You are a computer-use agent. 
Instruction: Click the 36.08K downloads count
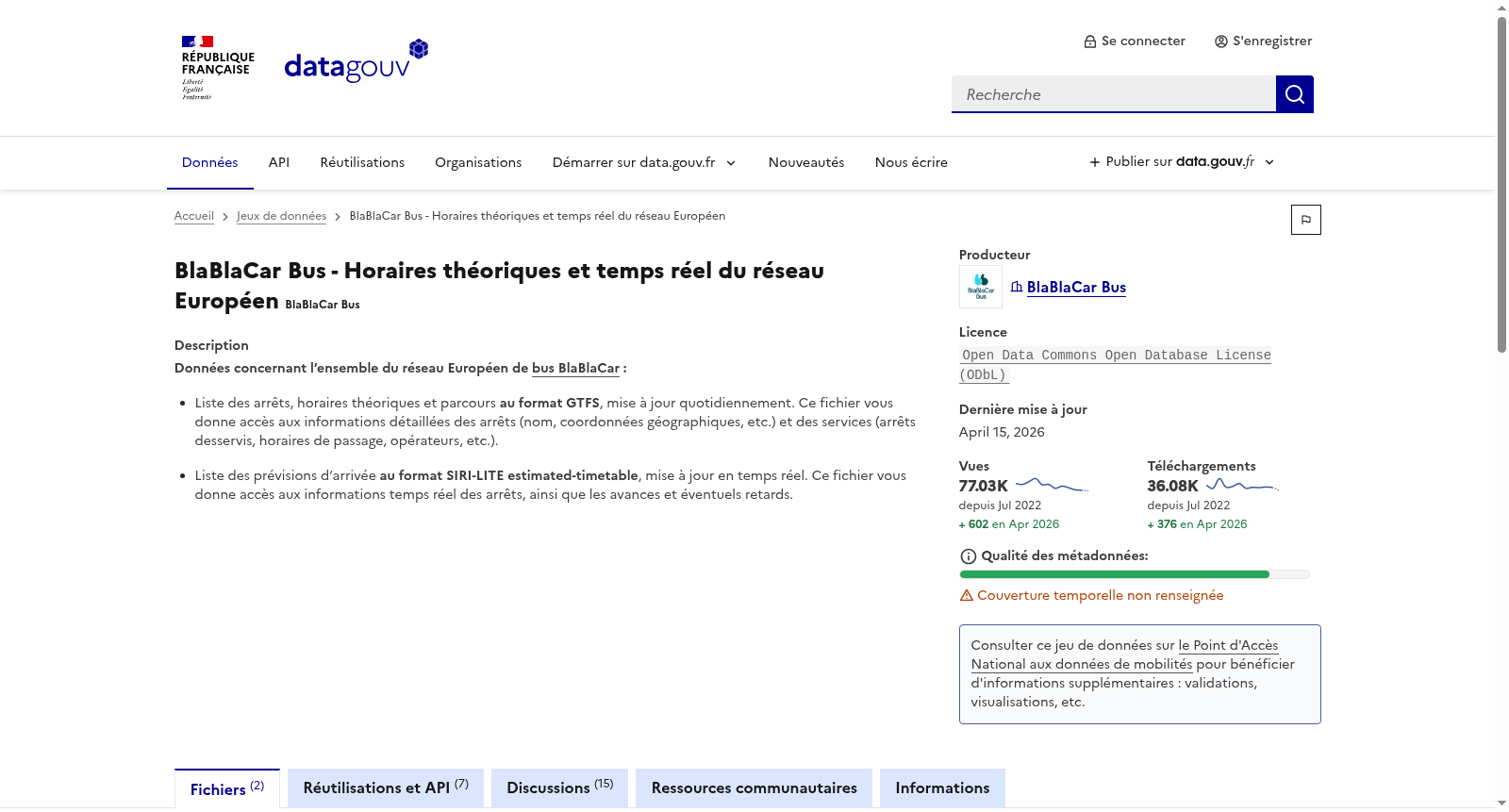coord(1173,487)
